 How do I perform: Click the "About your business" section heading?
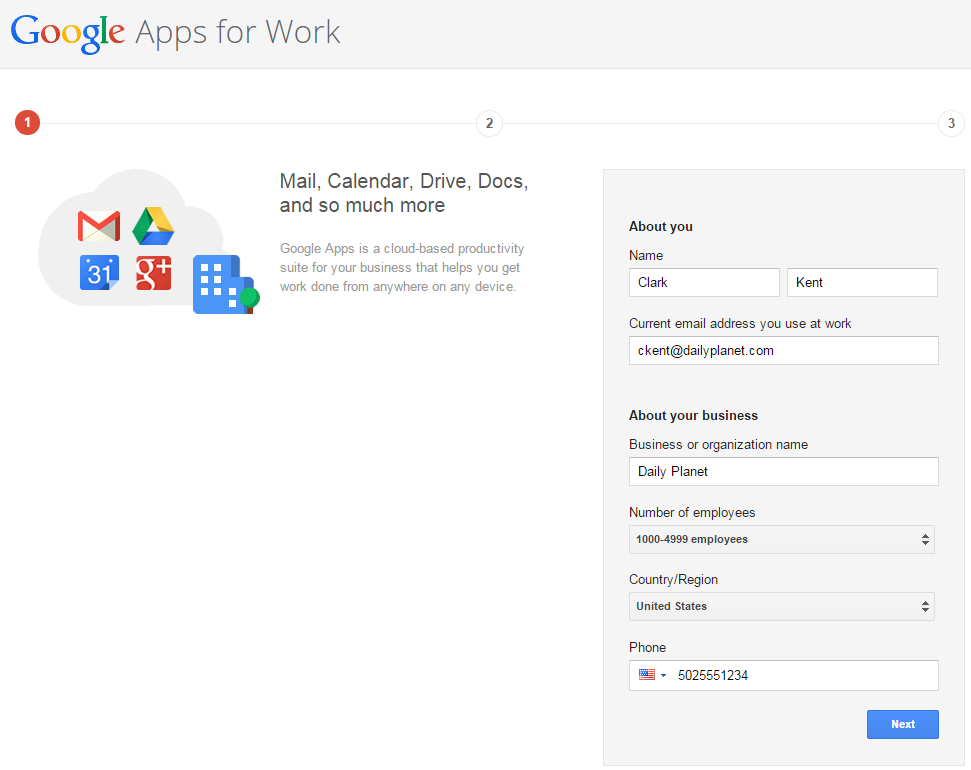[x=694, y=416]
